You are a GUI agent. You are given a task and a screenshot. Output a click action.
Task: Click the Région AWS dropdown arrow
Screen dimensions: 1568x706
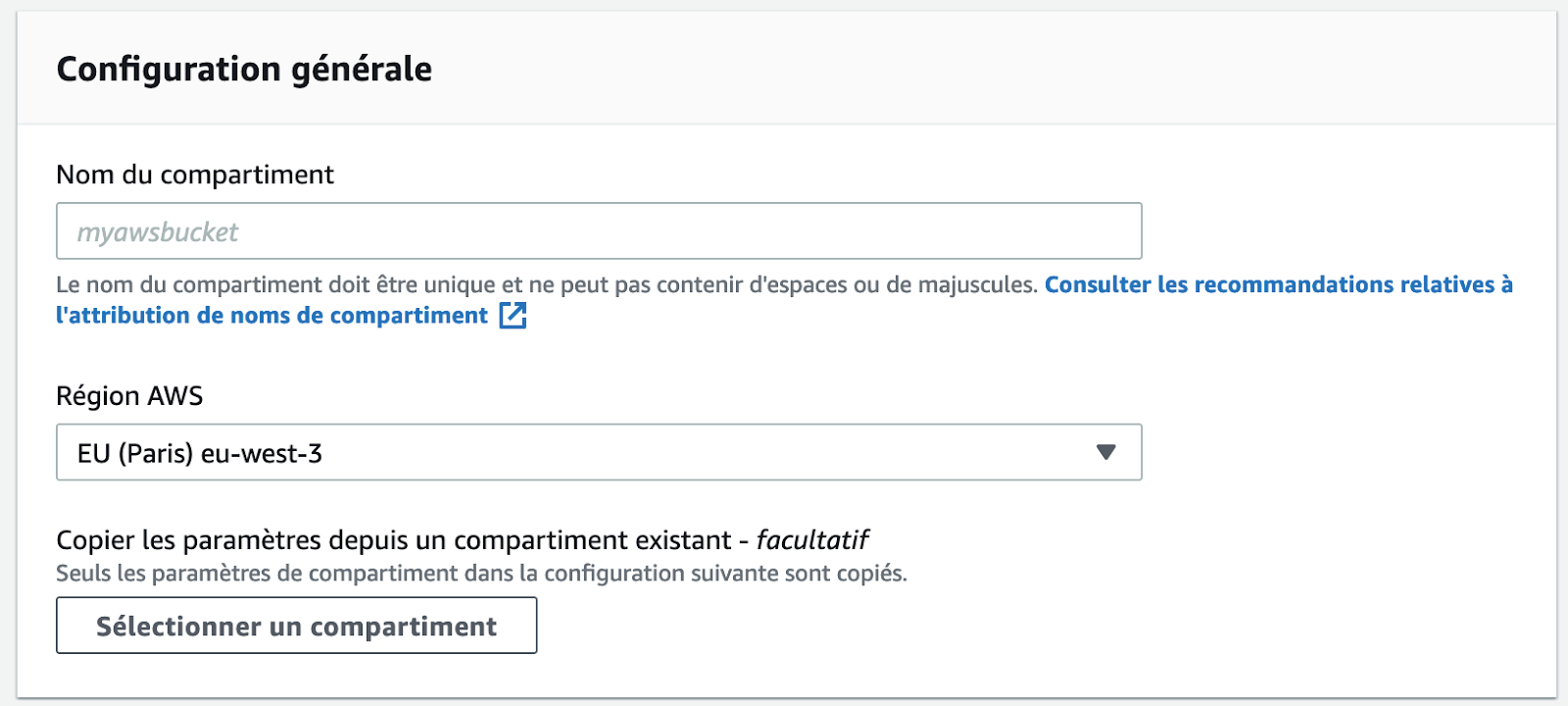click(1106, 452)
